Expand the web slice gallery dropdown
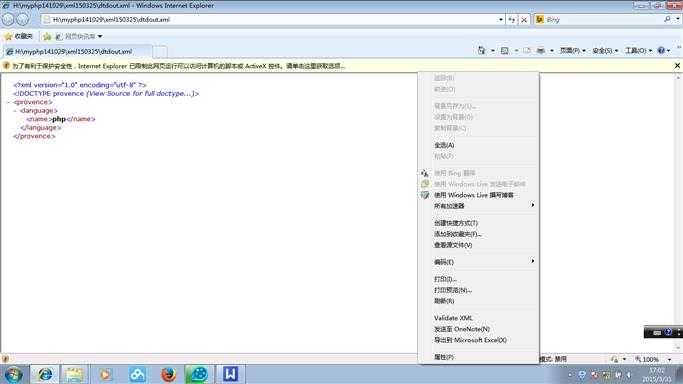 click(100, 36)
